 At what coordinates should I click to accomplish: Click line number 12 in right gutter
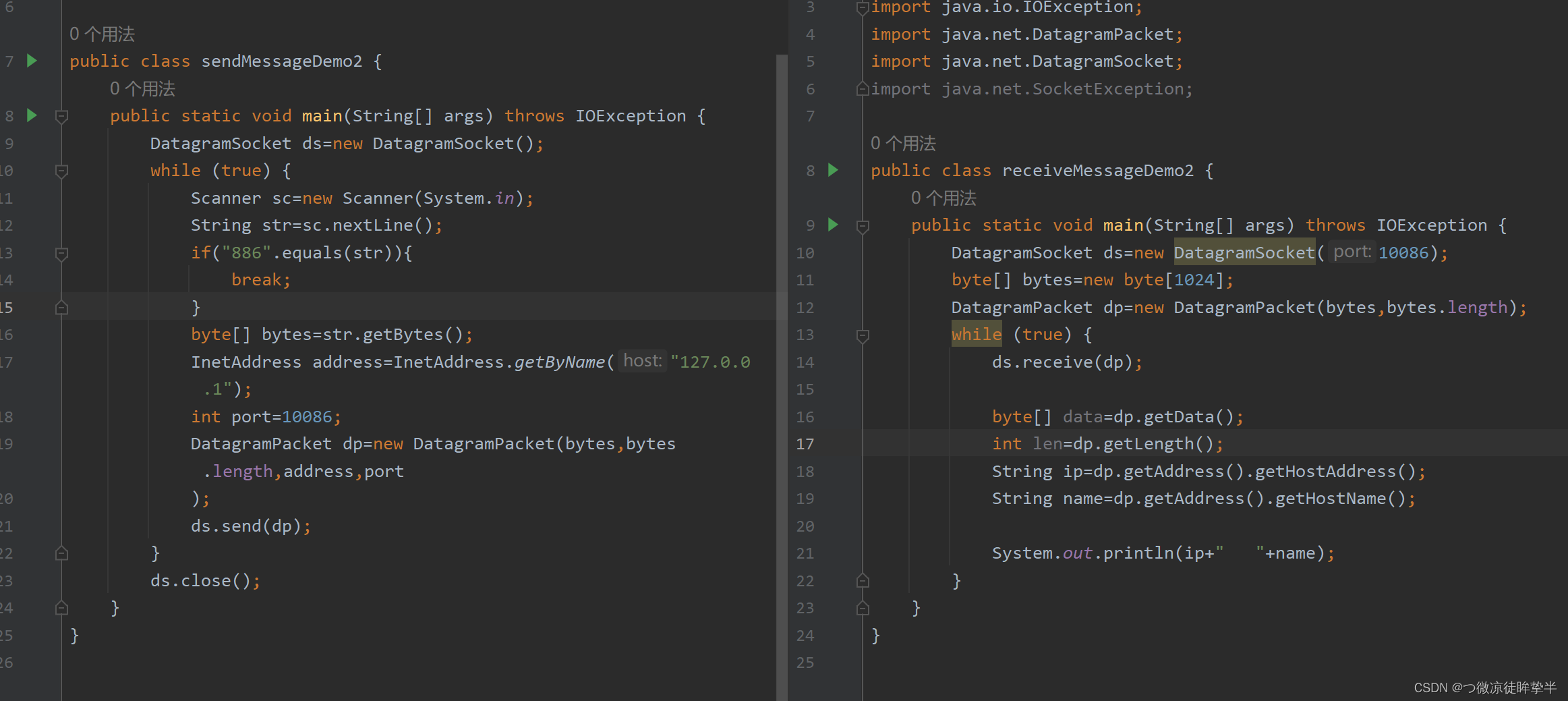(x=805, y=308)
